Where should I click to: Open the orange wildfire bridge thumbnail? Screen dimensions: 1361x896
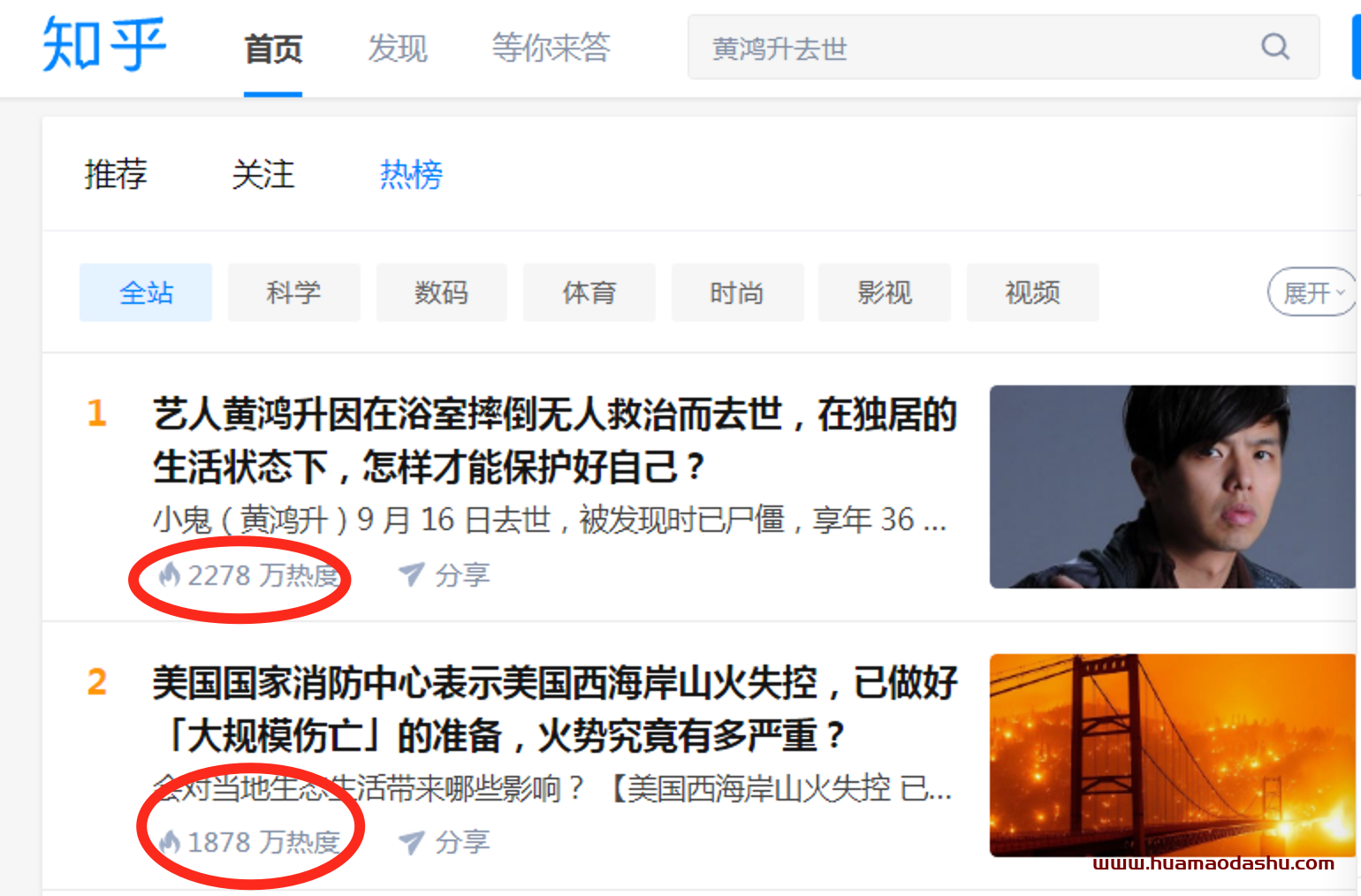coord(1173,756)
